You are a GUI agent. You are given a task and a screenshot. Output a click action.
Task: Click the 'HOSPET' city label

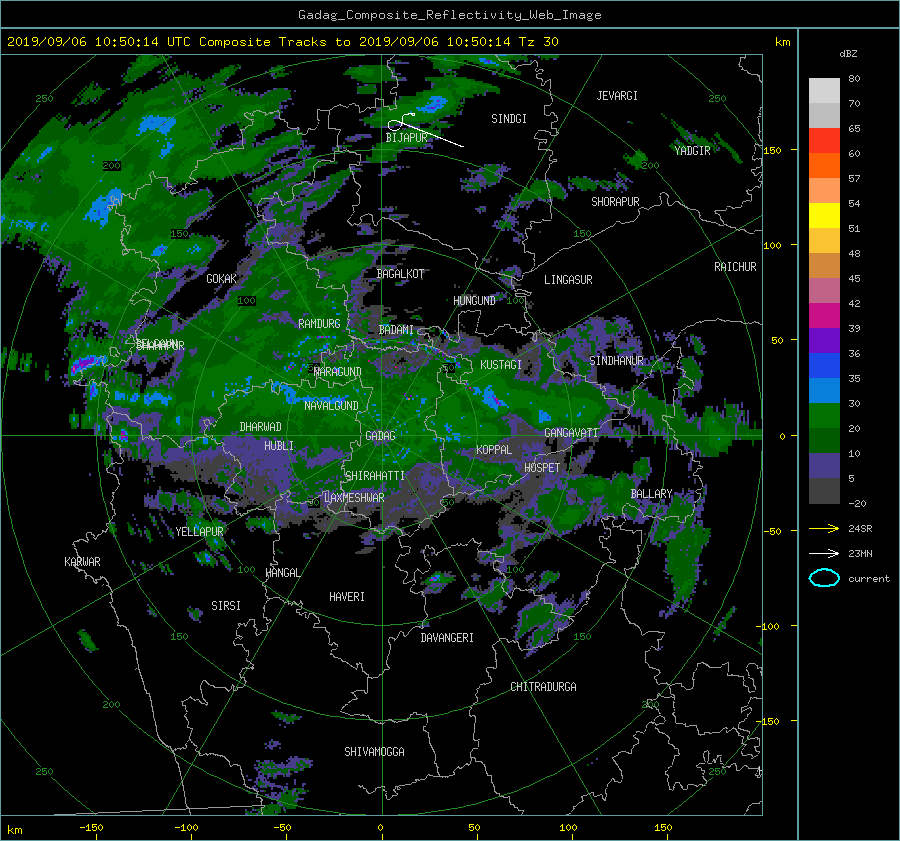542,468
